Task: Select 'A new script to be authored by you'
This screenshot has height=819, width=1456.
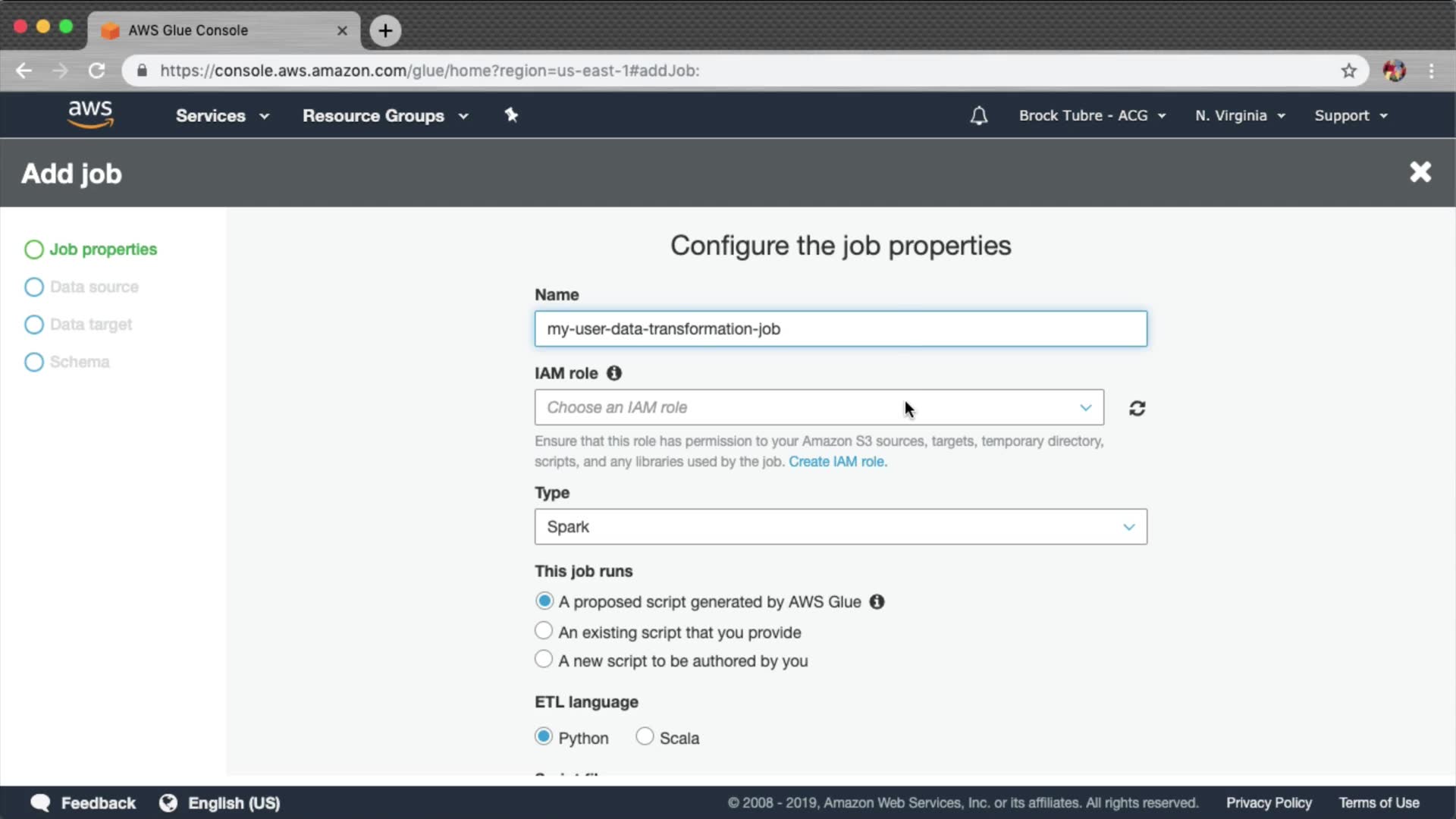Action: pyautogui.click(x=544, y=660)
